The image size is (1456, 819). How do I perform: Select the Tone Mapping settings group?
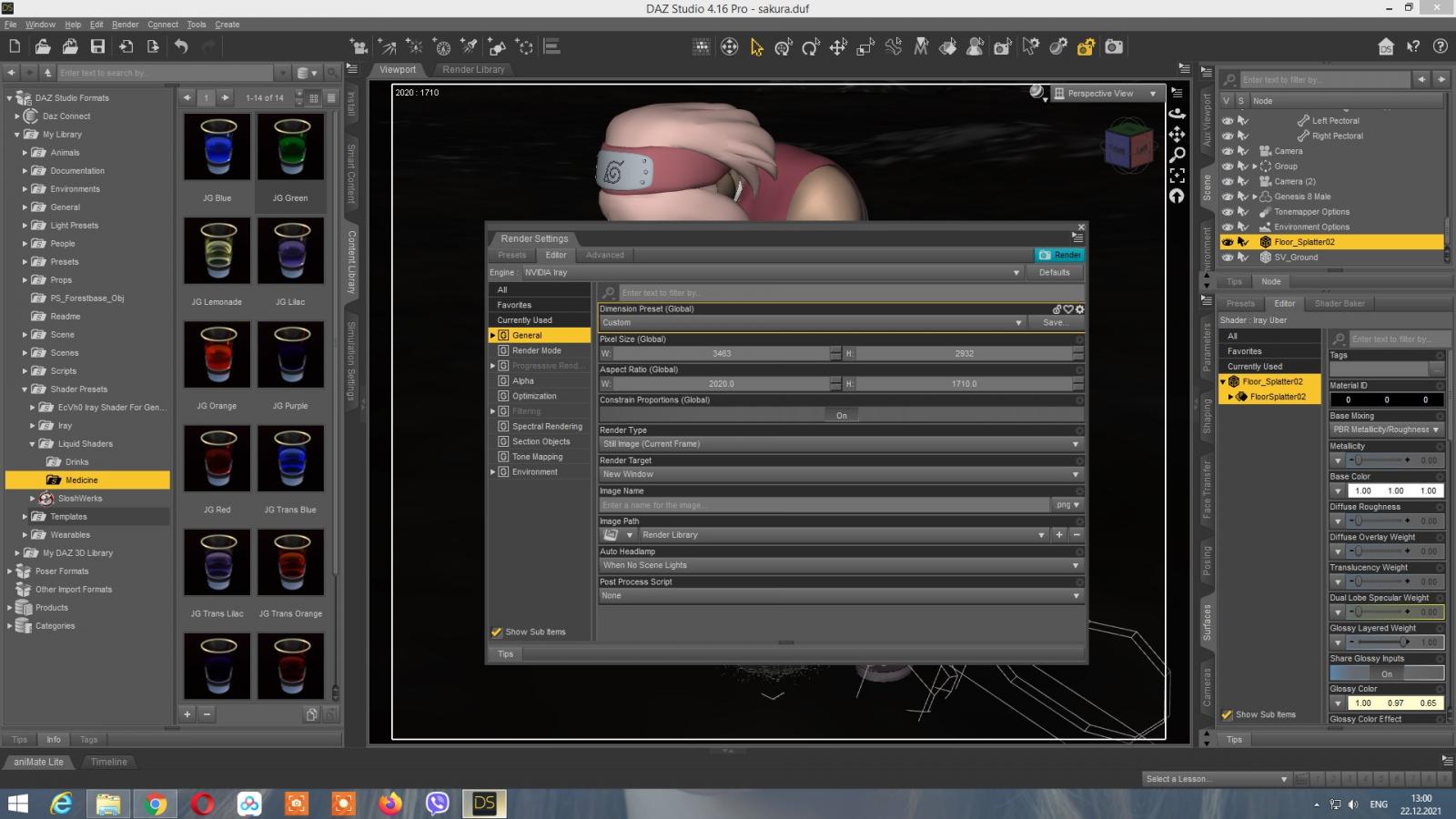[537, 457]
